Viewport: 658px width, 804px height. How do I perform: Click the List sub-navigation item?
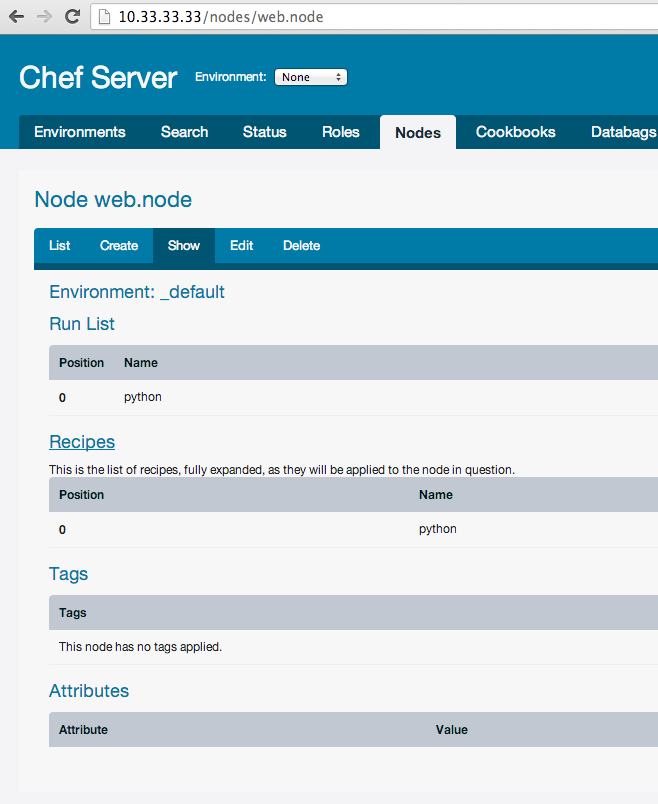(59, 246)
